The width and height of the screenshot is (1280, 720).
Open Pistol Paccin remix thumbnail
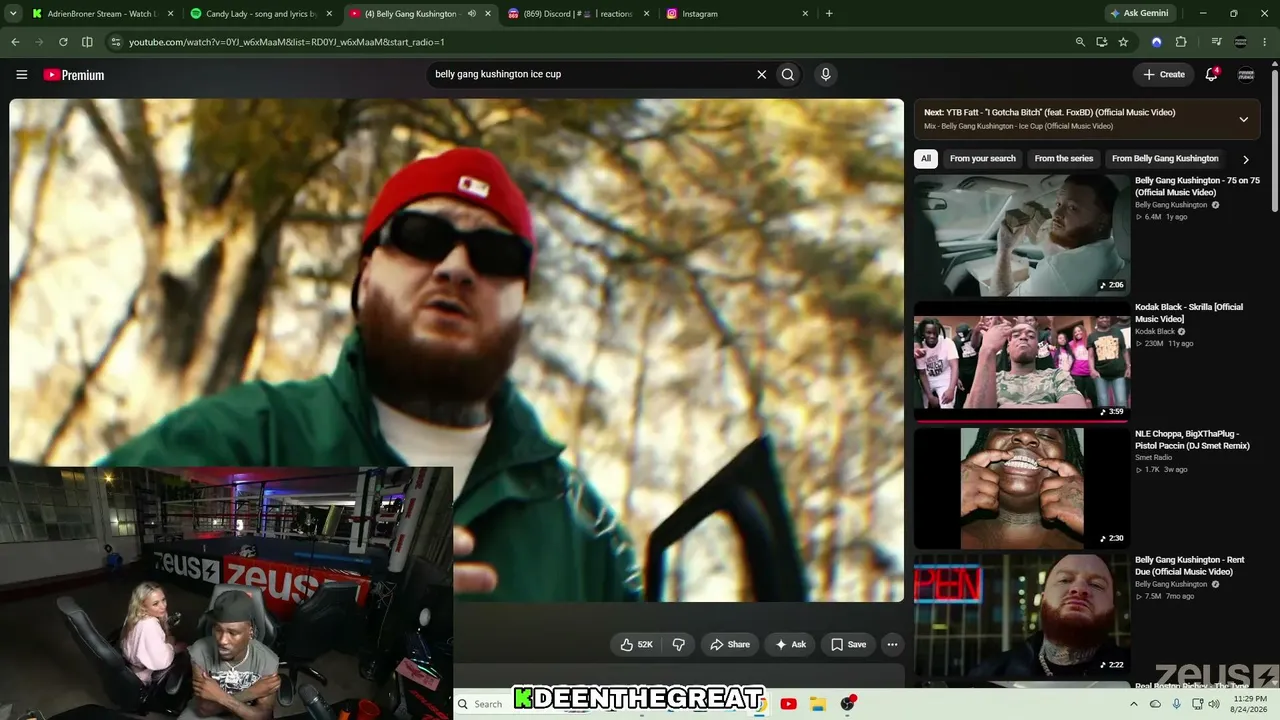1021,488
